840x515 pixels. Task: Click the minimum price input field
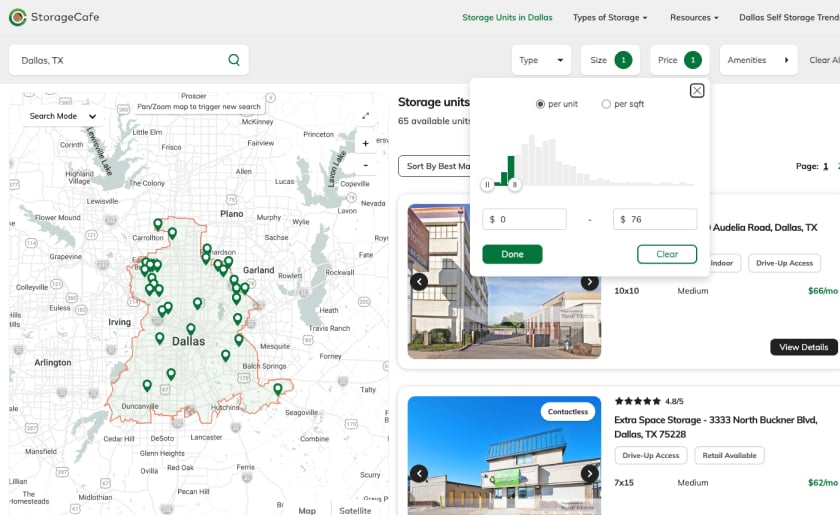pos(524,219)
